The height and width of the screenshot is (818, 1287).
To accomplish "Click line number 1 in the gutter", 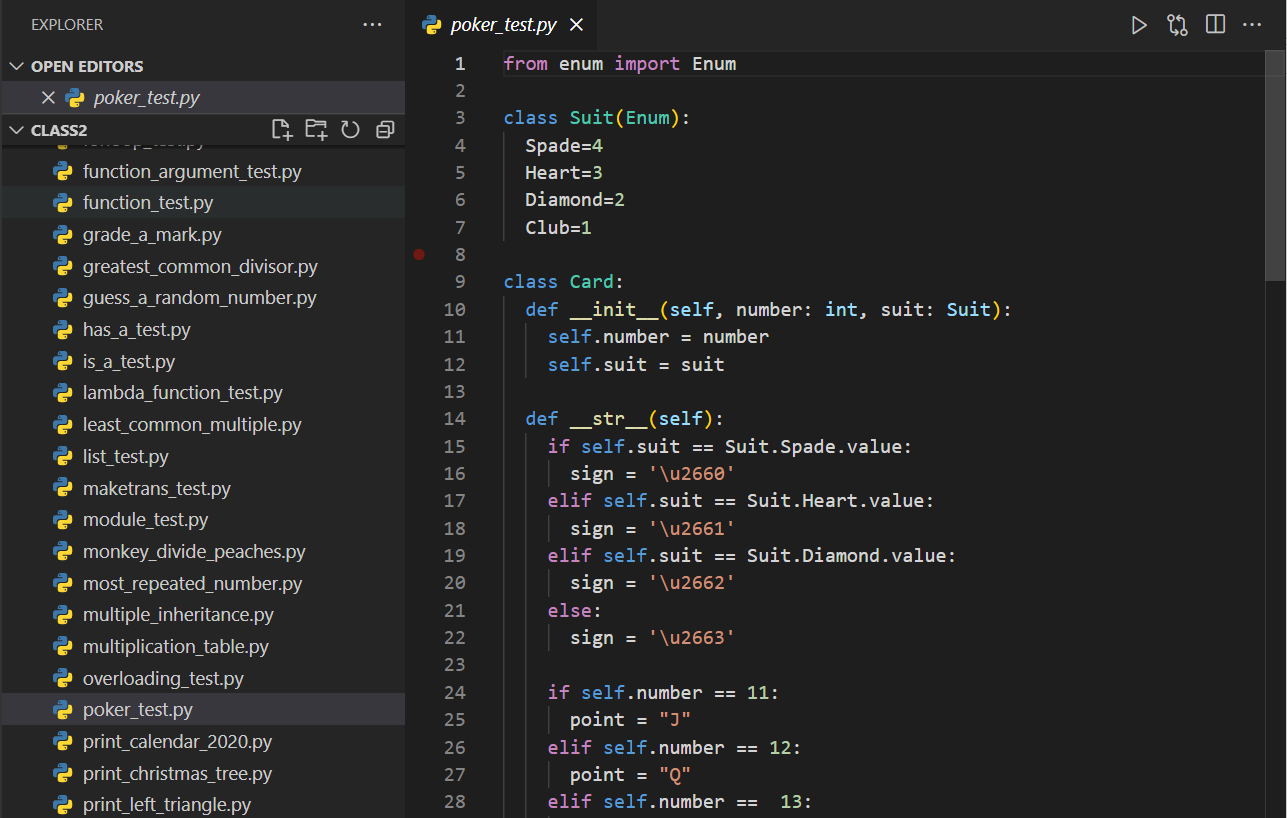I will click(x=460, y=64).
